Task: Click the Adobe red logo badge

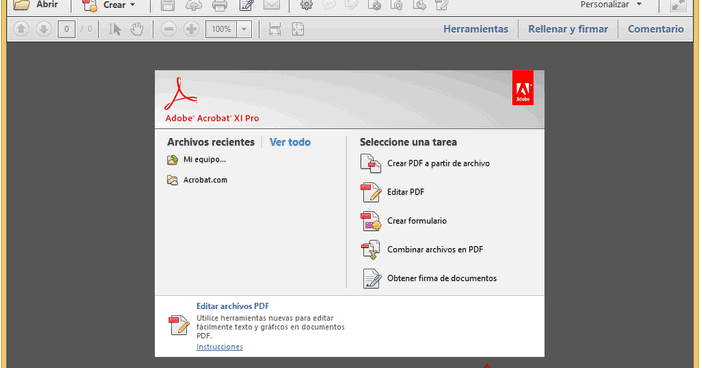Action: pyautogui.click(x=522, y=88)
